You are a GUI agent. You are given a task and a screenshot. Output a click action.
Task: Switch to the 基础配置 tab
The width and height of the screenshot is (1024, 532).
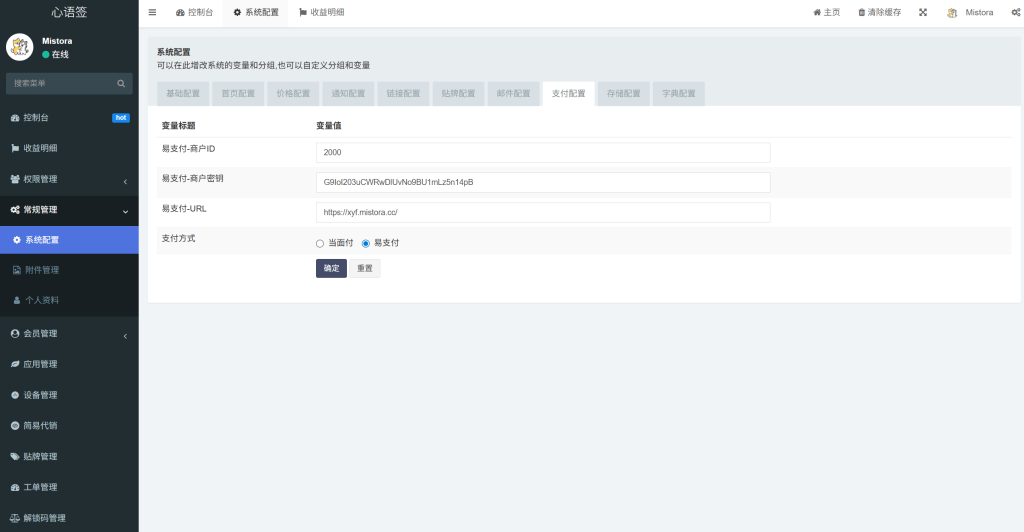(x=183, y=93)
